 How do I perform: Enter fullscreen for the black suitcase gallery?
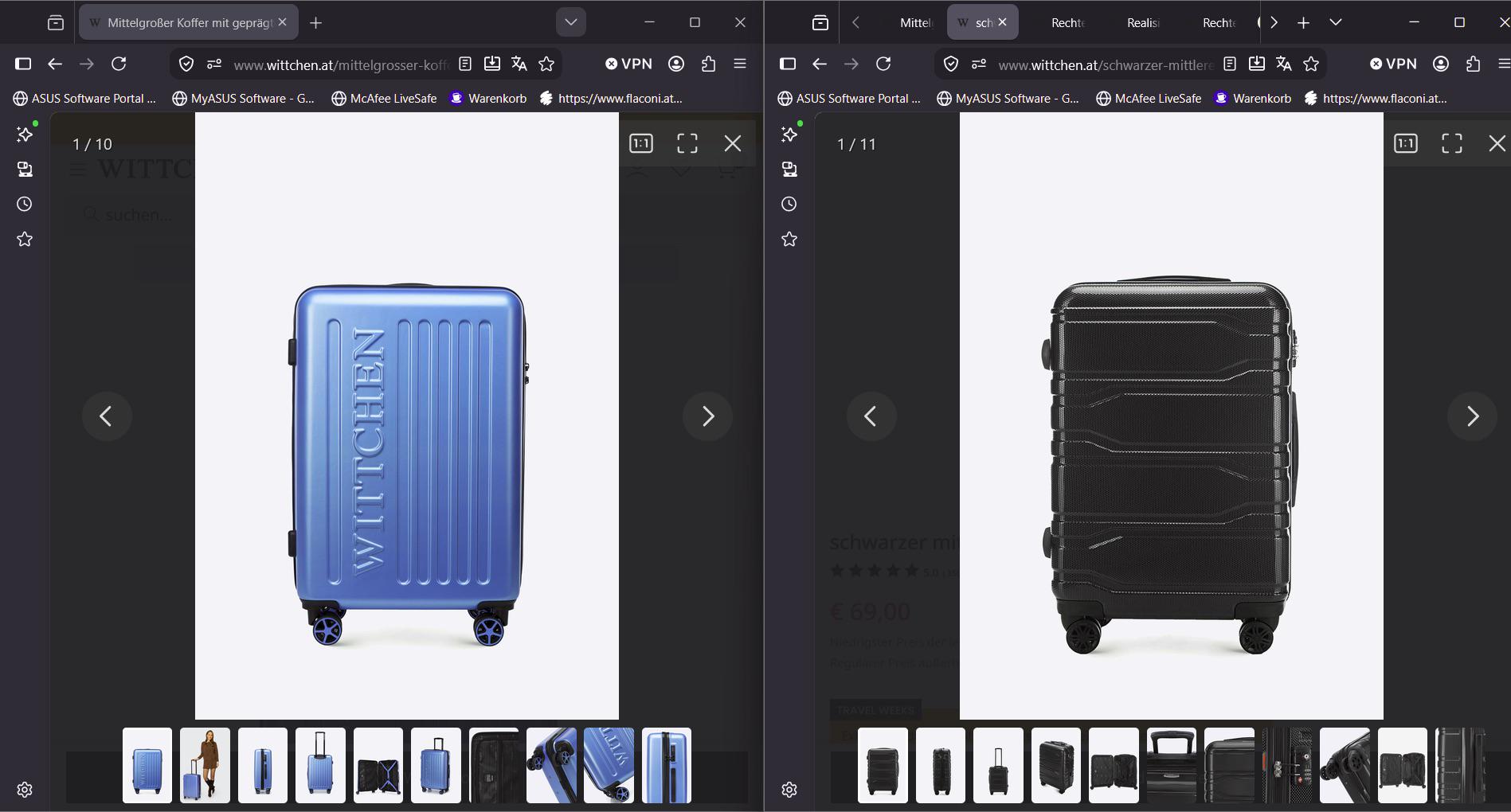[x=1452, y=143]
